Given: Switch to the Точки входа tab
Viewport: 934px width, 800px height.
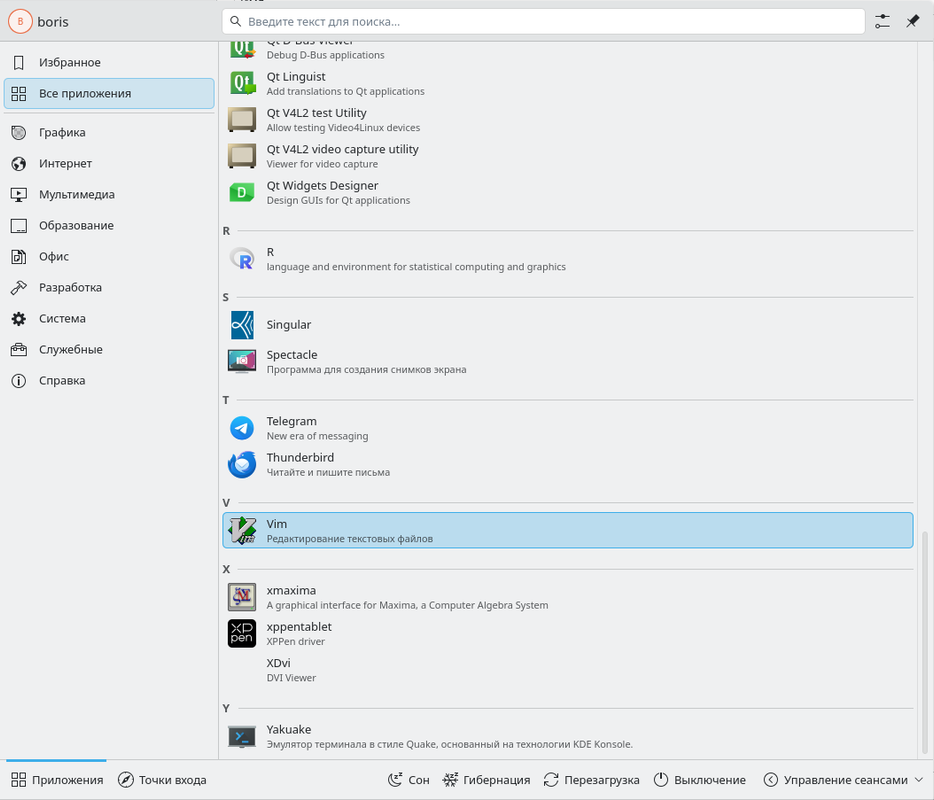Looking at the screenshot, I should coord(162,780).
